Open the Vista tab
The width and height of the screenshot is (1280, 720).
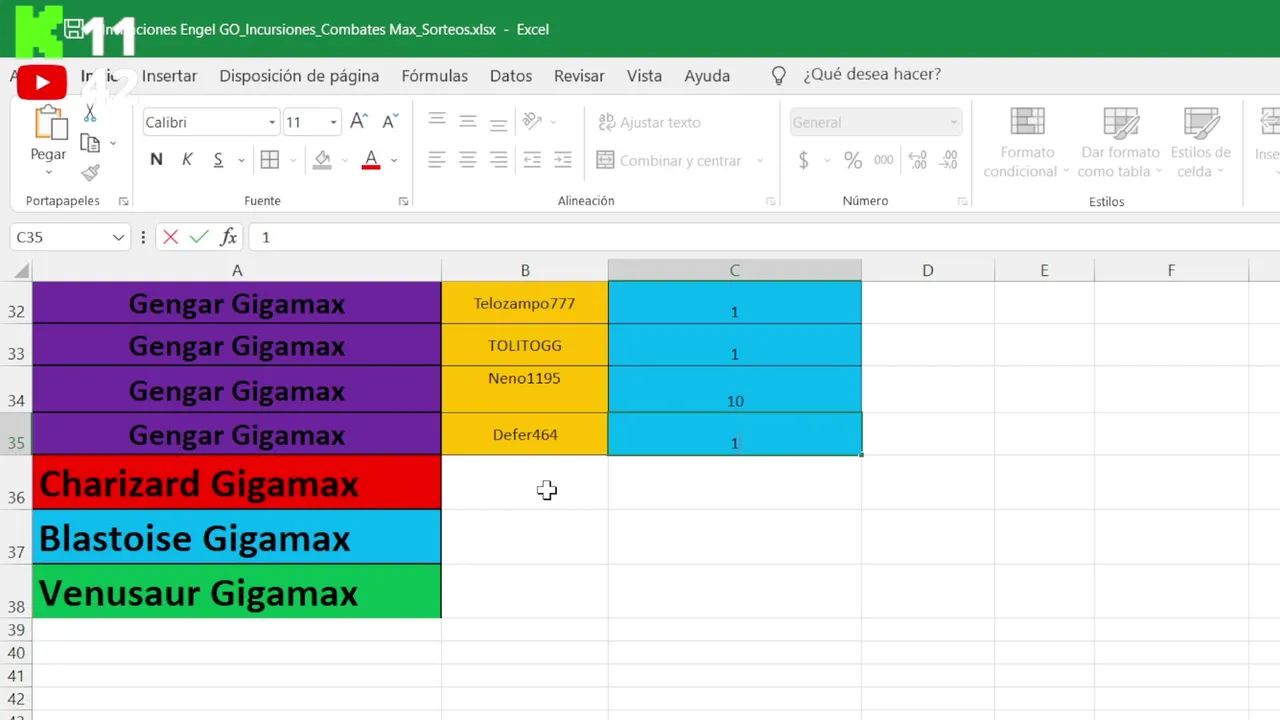click(644, 76)
